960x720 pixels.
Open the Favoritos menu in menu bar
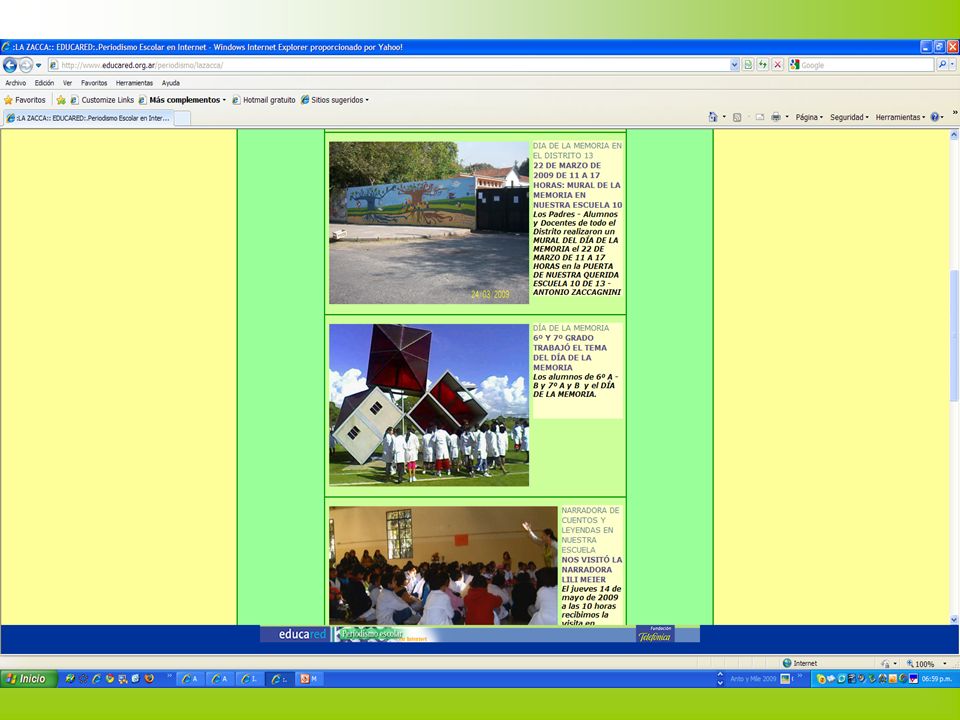pos(94,83)
